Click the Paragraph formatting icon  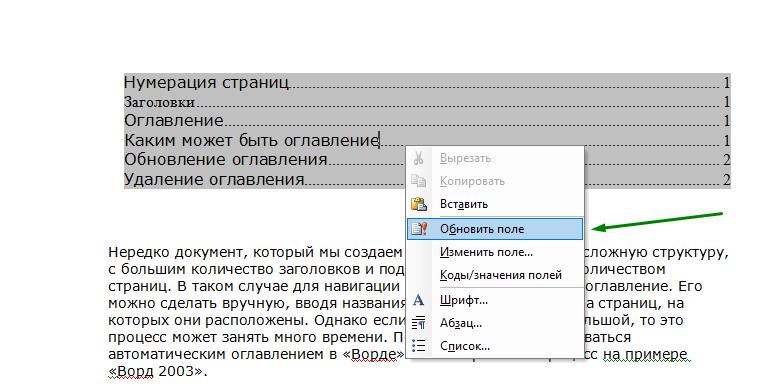coord(418,323)
